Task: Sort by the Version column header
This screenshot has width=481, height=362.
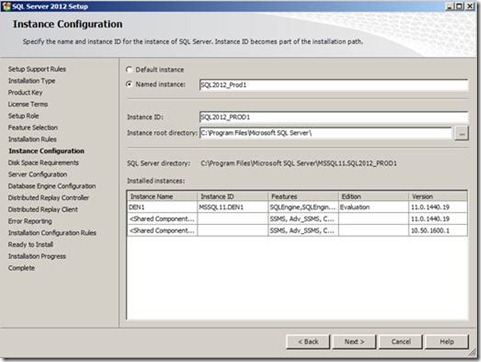Action: pyautogui.click(x=438, y=196)
